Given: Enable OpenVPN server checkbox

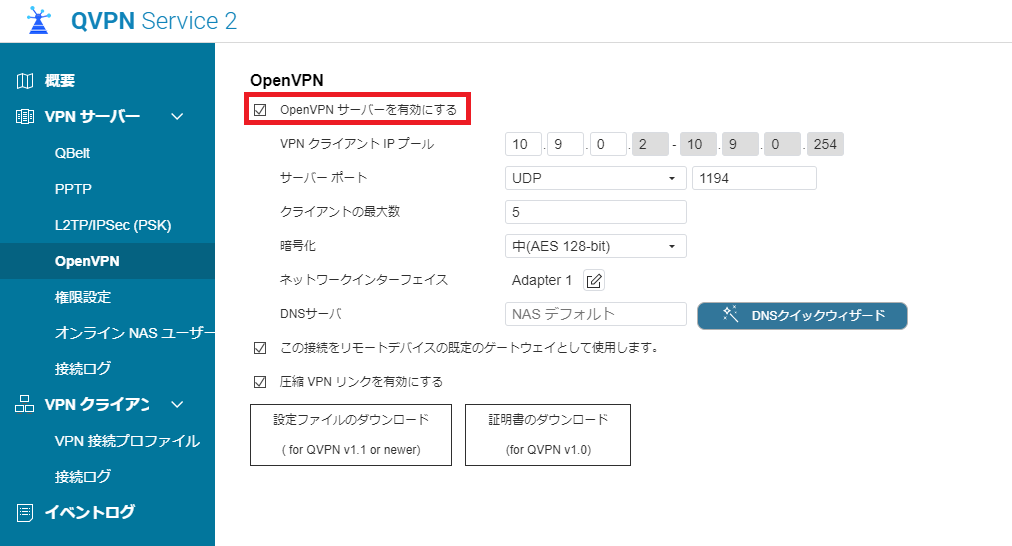Looking at the screenshot, I should tap(260, 110).
